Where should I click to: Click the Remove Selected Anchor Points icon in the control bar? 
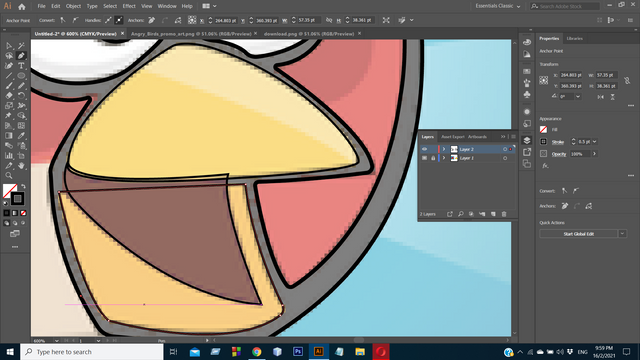coord(152,20)
